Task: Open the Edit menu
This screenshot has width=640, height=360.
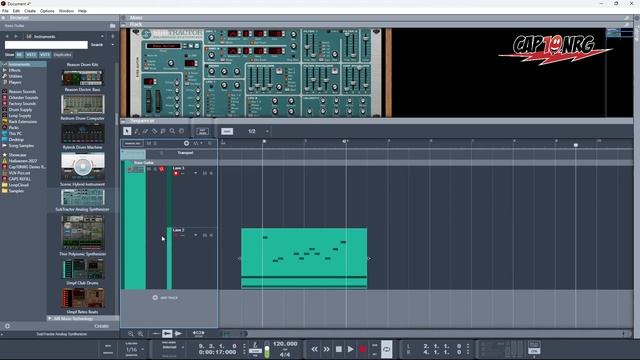Action: [x=16, y=11]
